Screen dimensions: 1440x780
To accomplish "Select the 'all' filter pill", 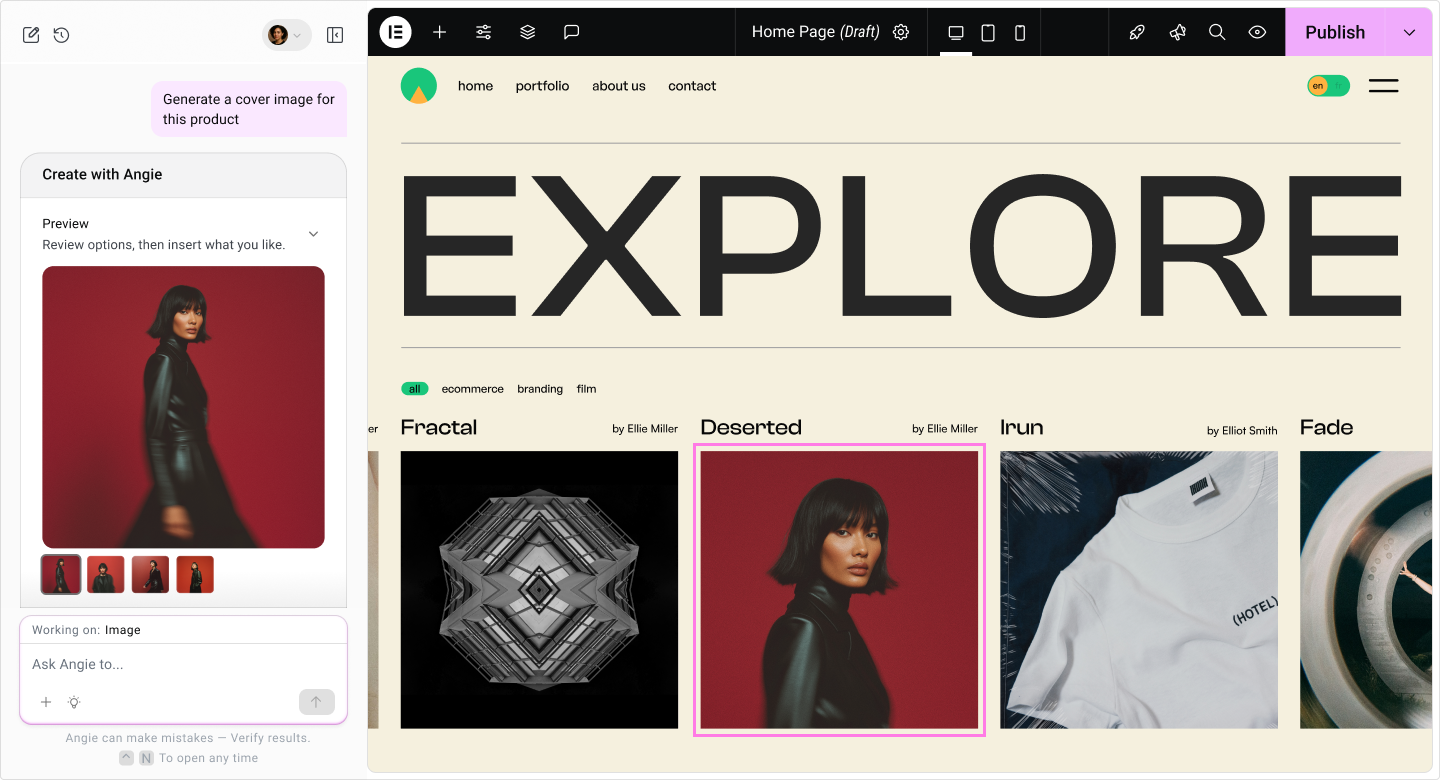I will (414, 388).
